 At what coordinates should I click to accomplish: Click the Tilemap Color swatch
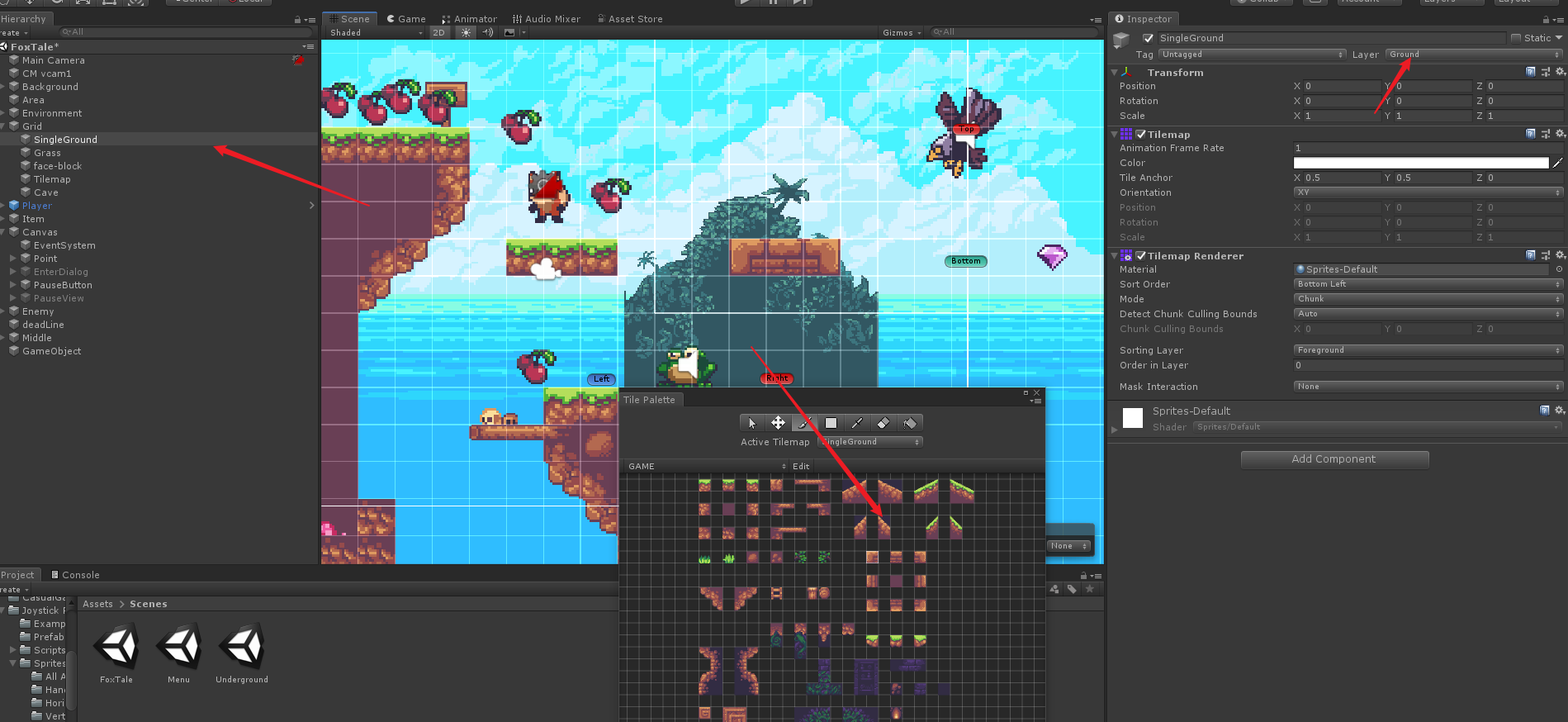click(x=1421, y=163)
